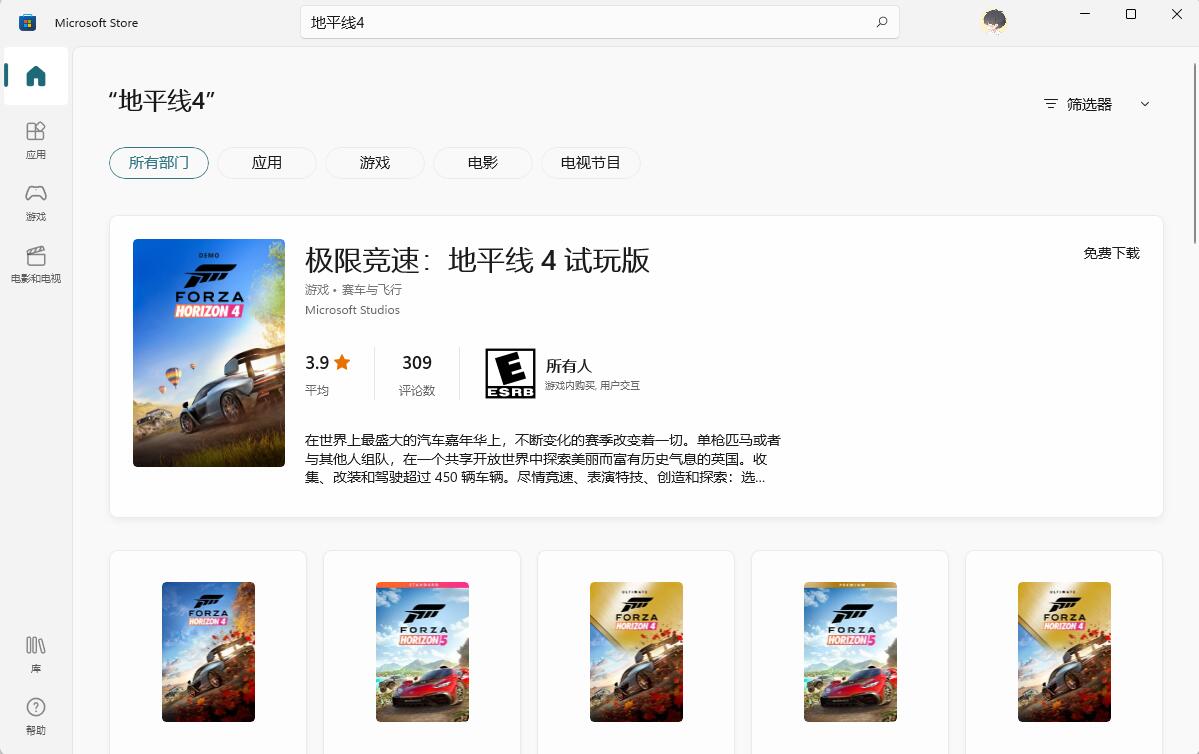Click the Microsoft Store logo icon

coord(28,22)
